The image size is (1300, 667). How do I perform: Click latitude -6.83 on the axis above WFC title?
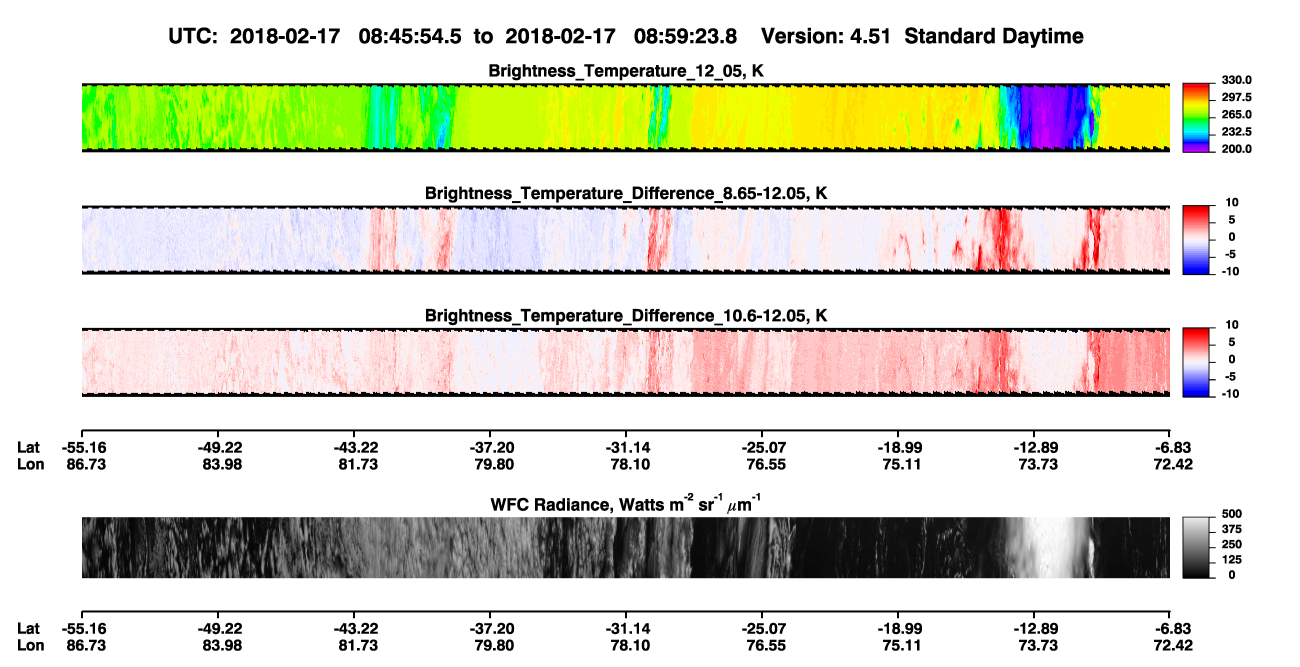click(1170, 448)
